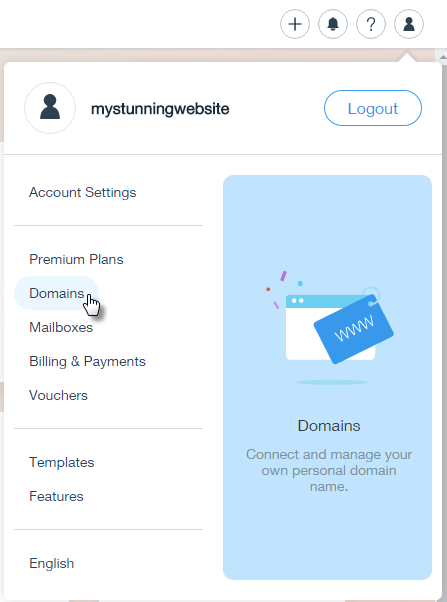Open the notifications bell icon
447x602 pixels.
click(x=333, y=24)
